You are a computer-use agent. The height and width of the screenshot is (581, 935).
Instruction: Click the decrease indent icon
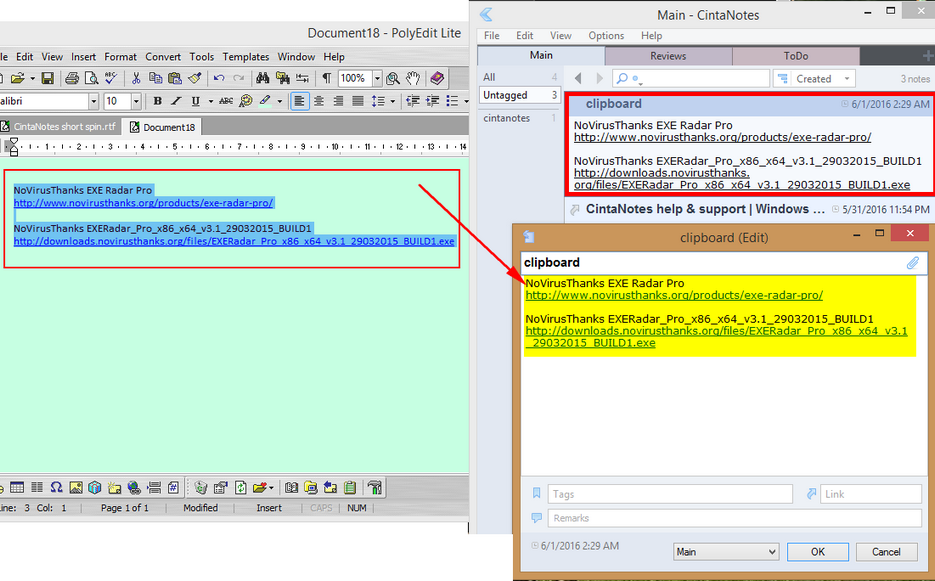coord(413,101)
